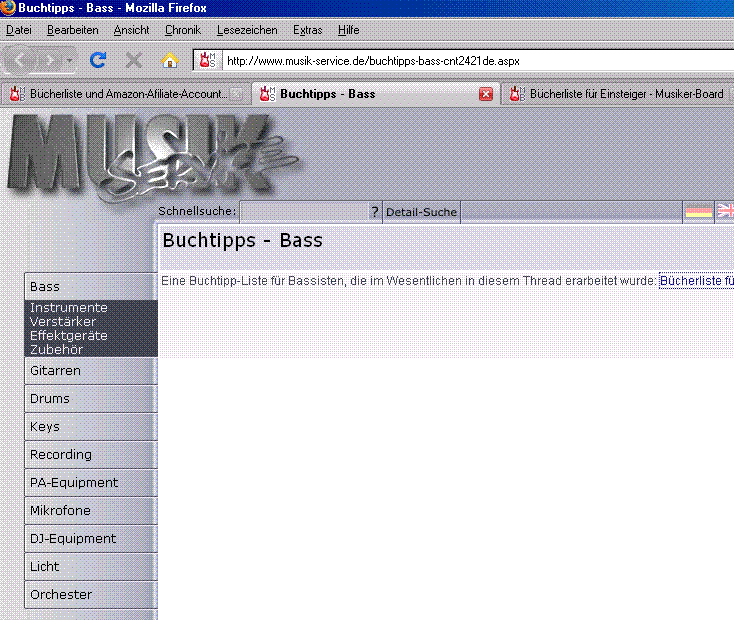Open the Datei menu
The height and width of the screenshot is (620, 734).
coord(19,30)
